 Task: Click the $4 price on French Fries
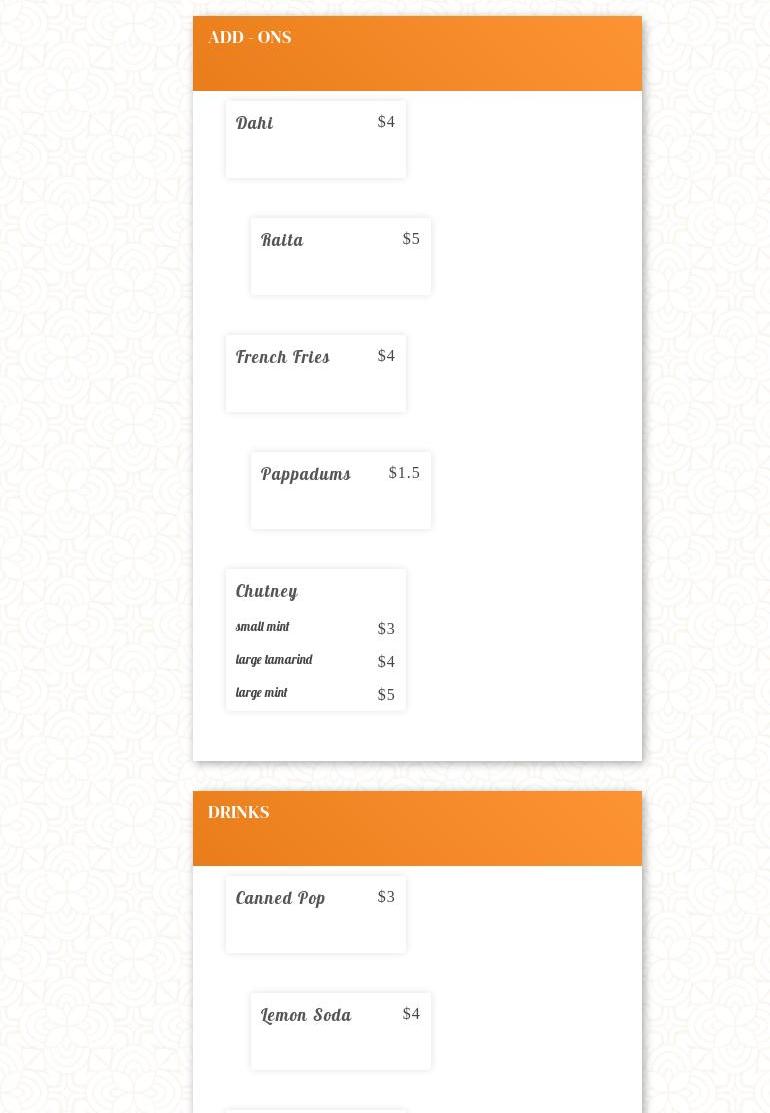pyautogui.click(x=386, y=356)
